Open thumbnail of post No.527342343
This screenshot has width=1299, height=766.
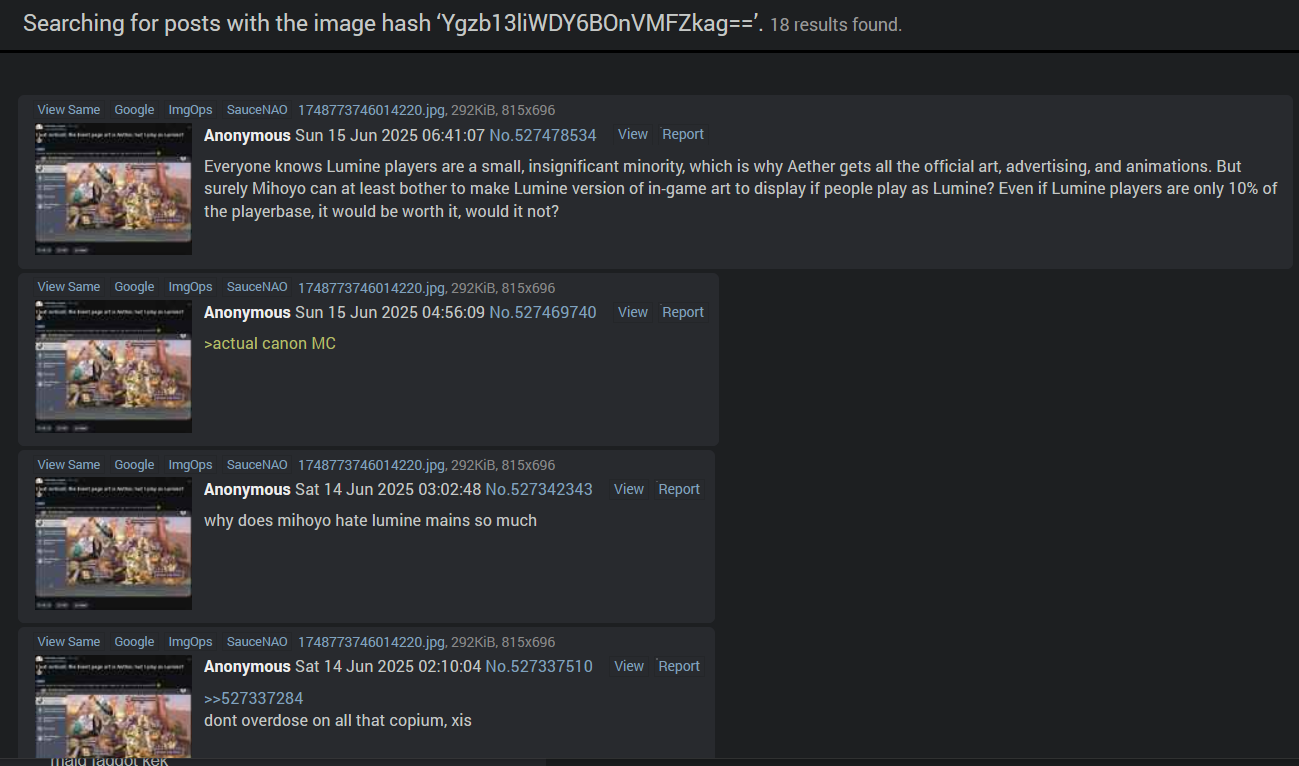(x=113, y=544)
